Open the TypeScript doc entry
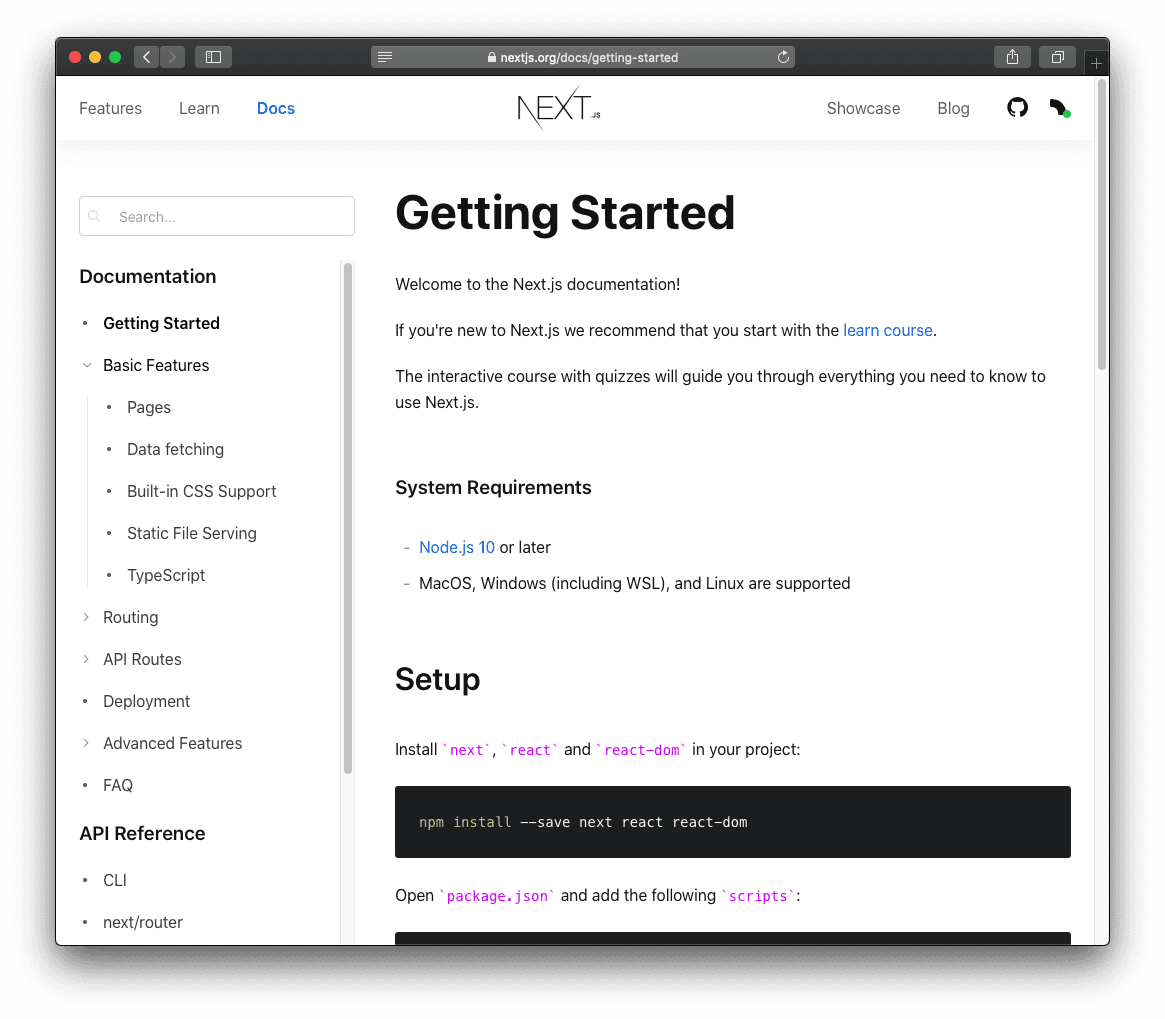This screenshot has width=1165, height=1019. [x=166, y=575]
